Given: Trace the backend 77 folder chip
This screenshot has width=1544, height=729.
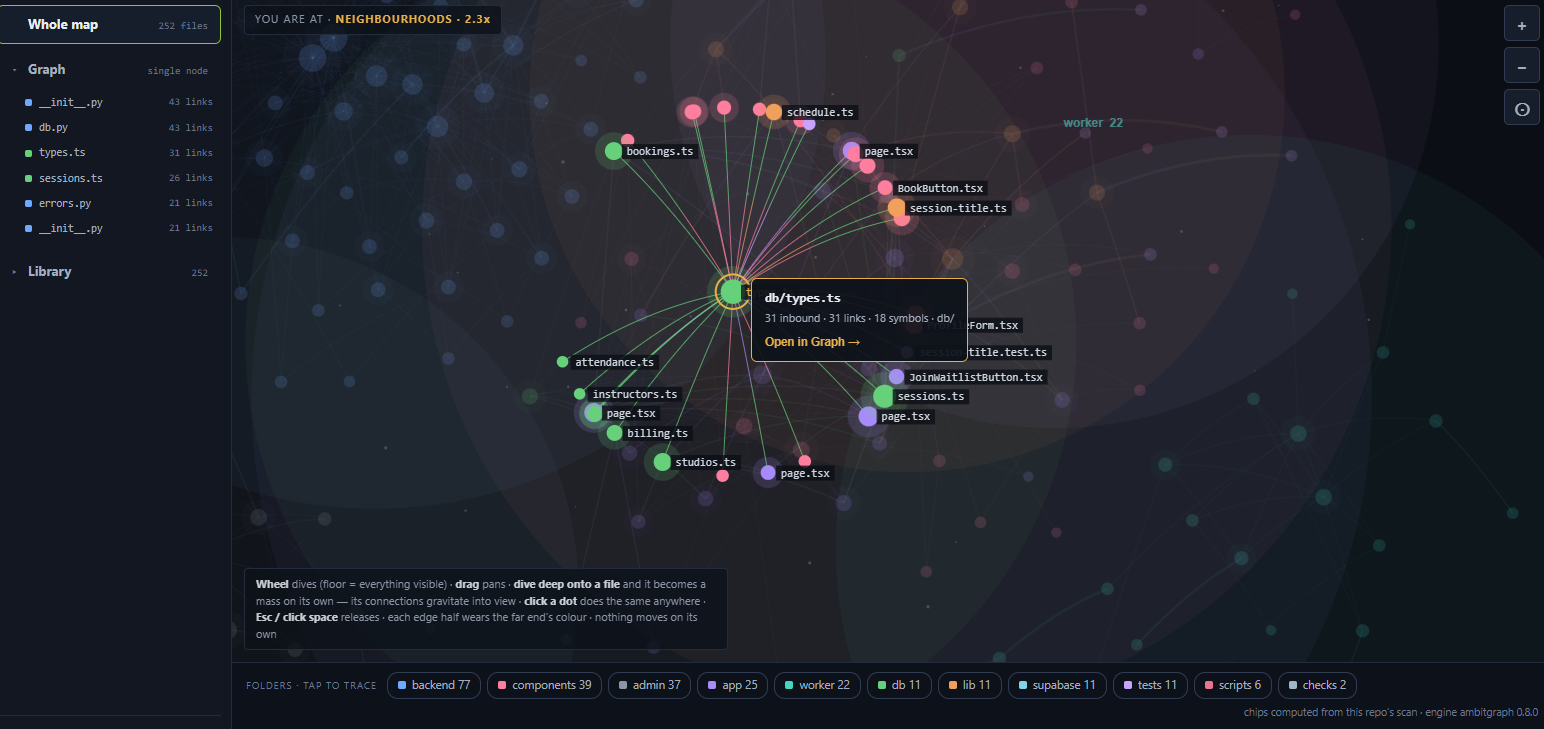Looking at the screenshot, I should [434, 685].
